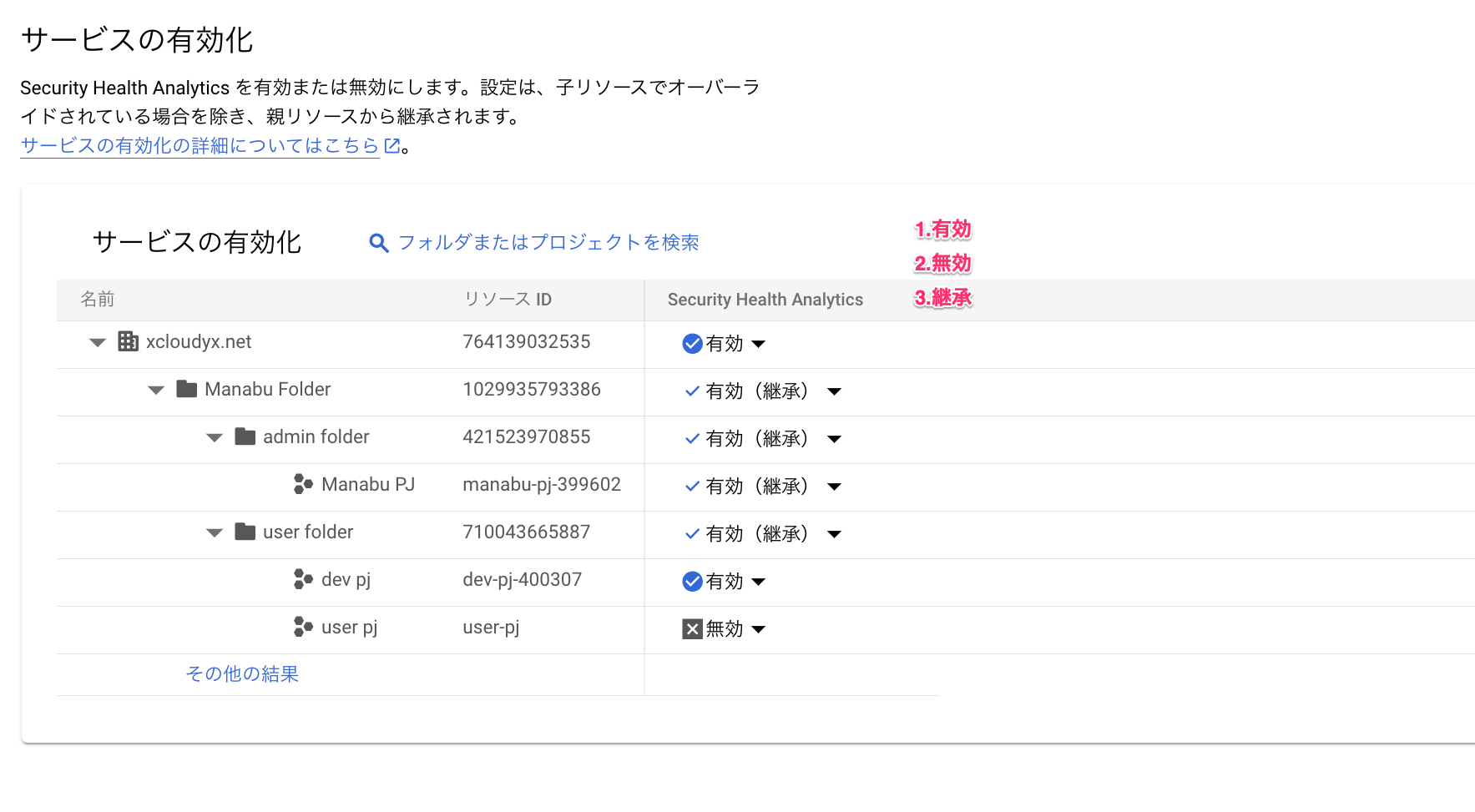
Task: Click the blue 有効 checkmark for xcloudyx.net
Action: (692, 344)
